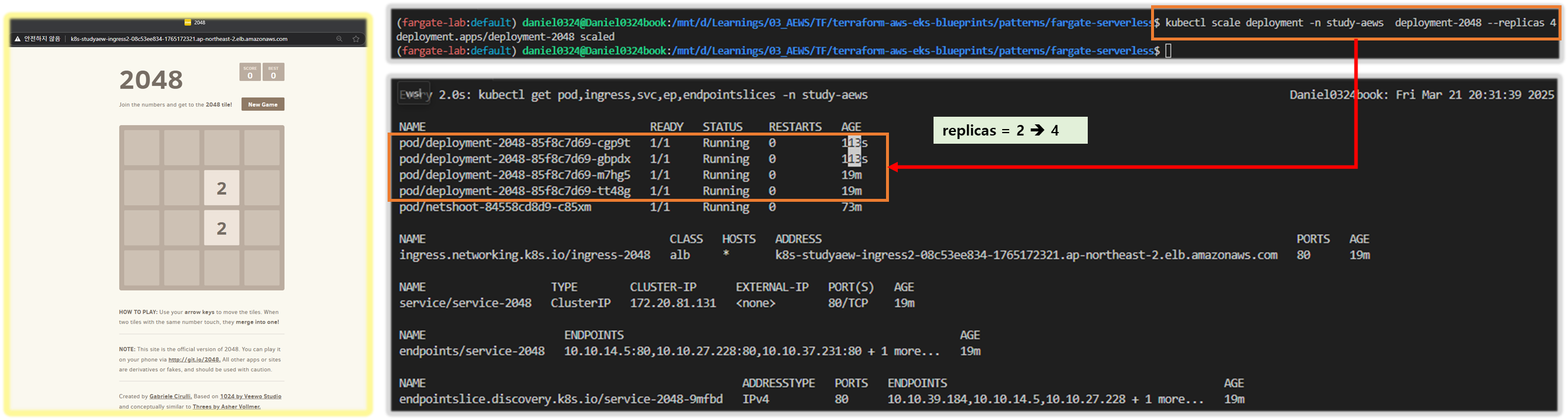The width and height of the screenshot is (1568, 420).
Task: Start over with the New Game button
Action: pyautogui.click(x=262, y=104)
